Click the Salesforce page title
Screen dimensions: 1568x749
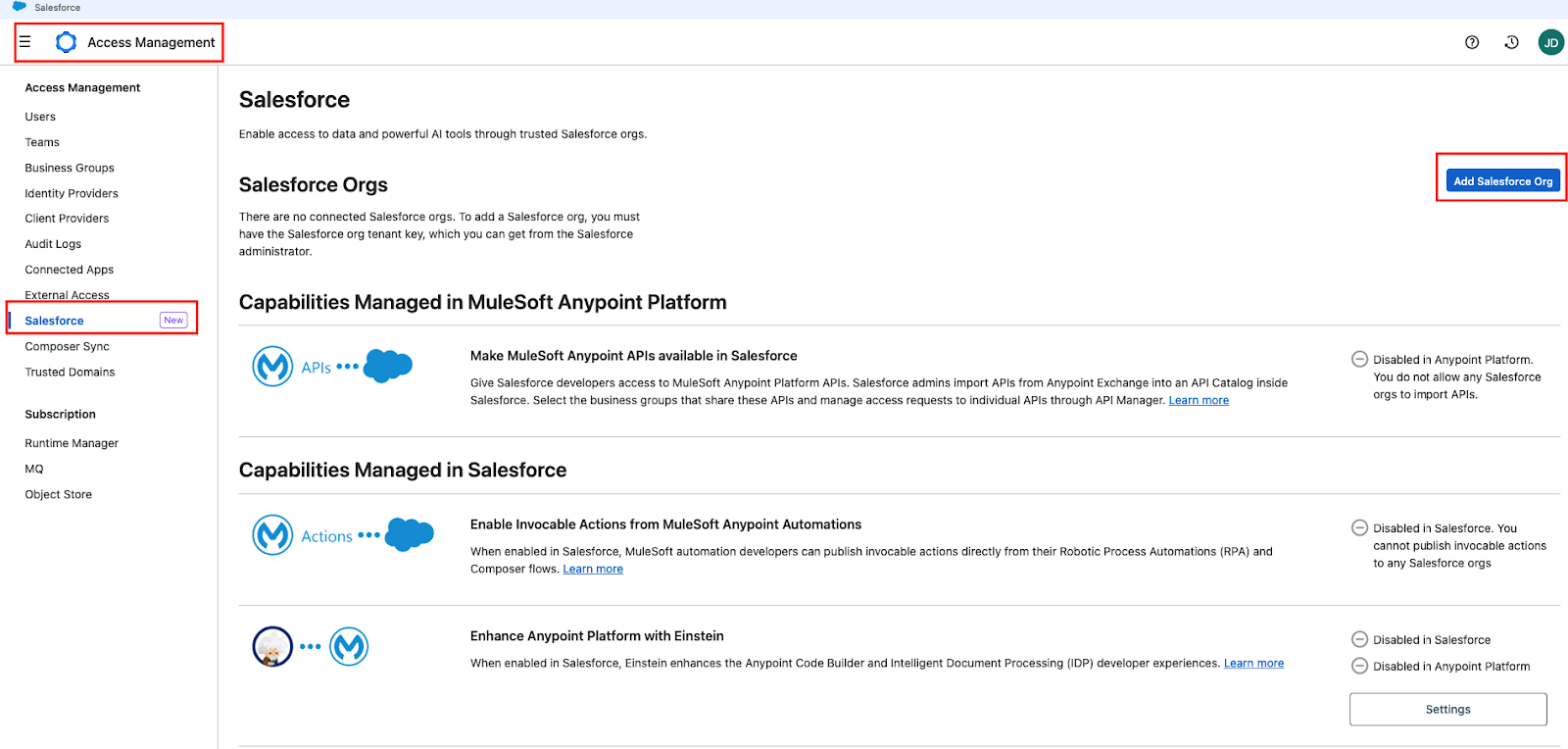click(294, 100)
